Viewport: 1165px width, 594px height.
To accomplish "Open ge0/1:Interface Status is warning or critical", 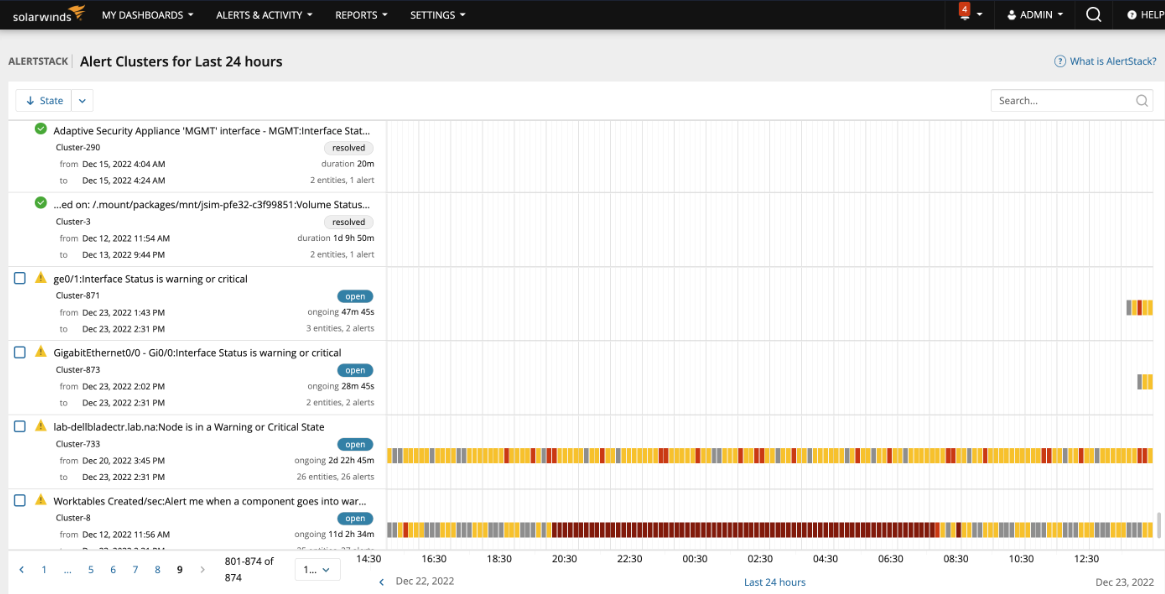I will tap(151, 279).
